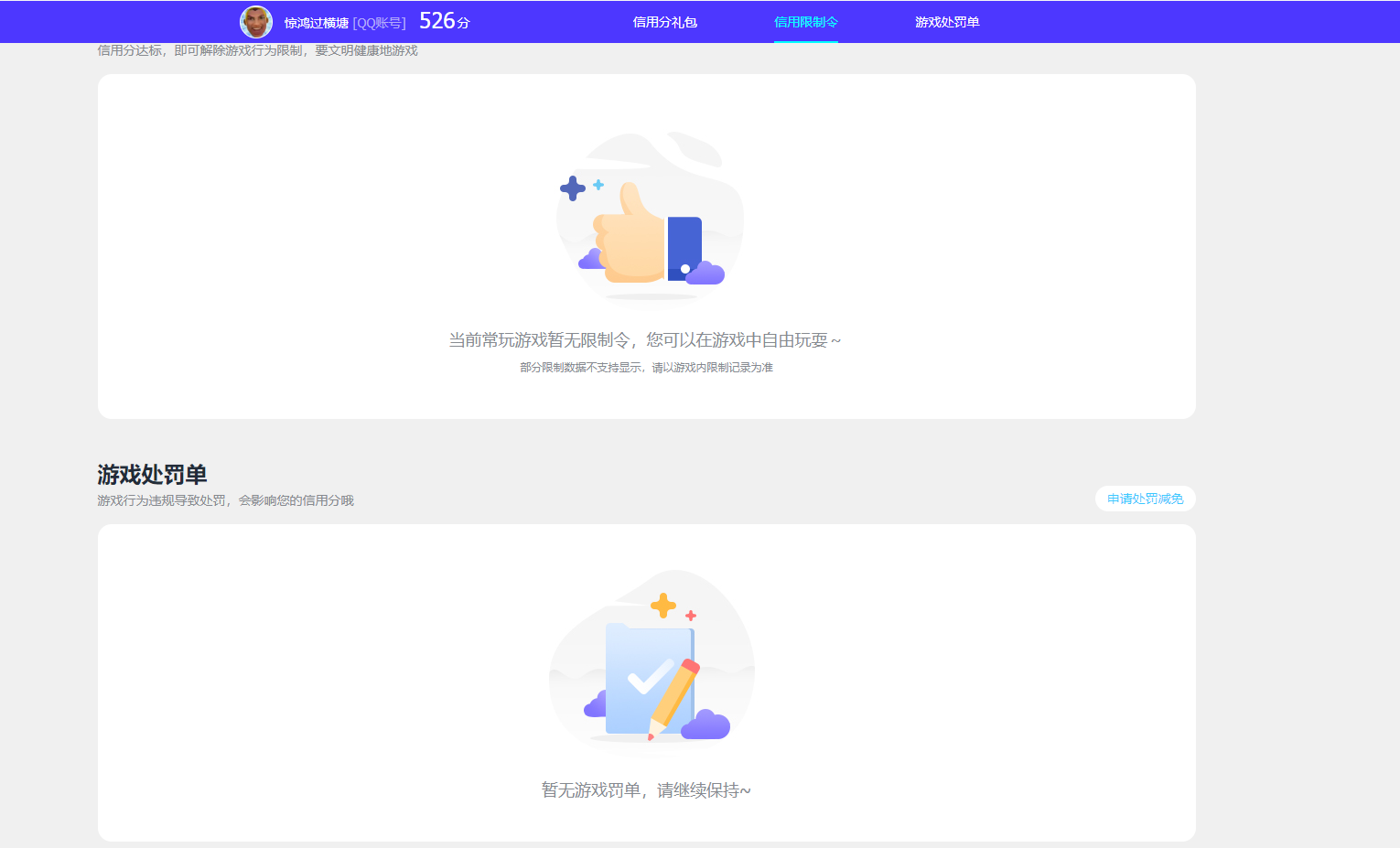Click the text 暂无游戏罚单，请继续保持~
1400x848 pixels.
point(646,790)
